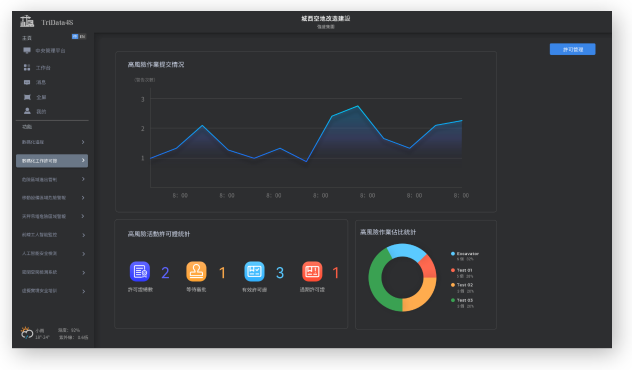Click the y-axis label "3" on line chart
The width and height of the screenshot is (632, 370).
[x=143, y=99]
